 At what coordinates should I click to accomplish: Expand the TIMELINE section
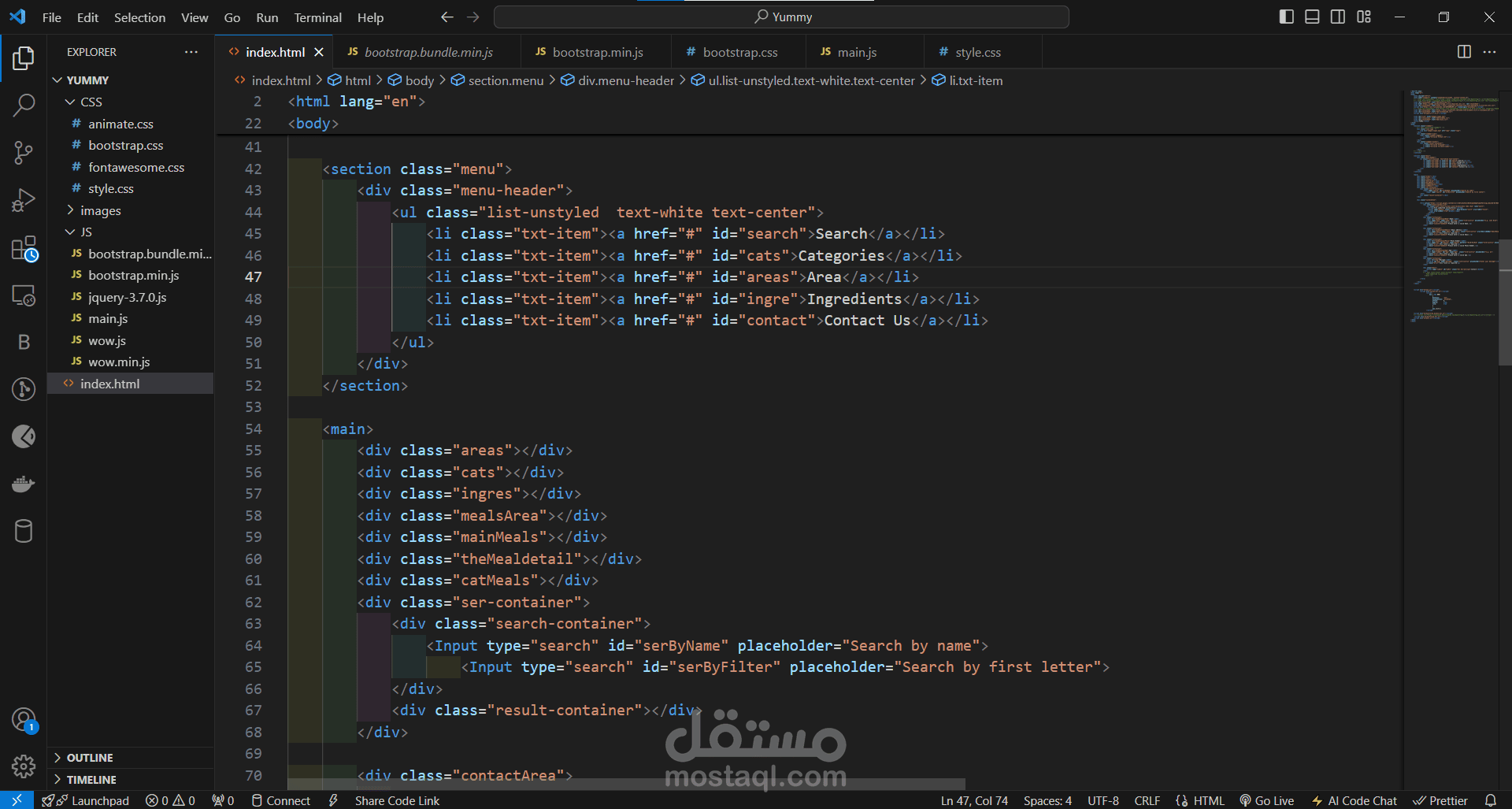(131, 780)
